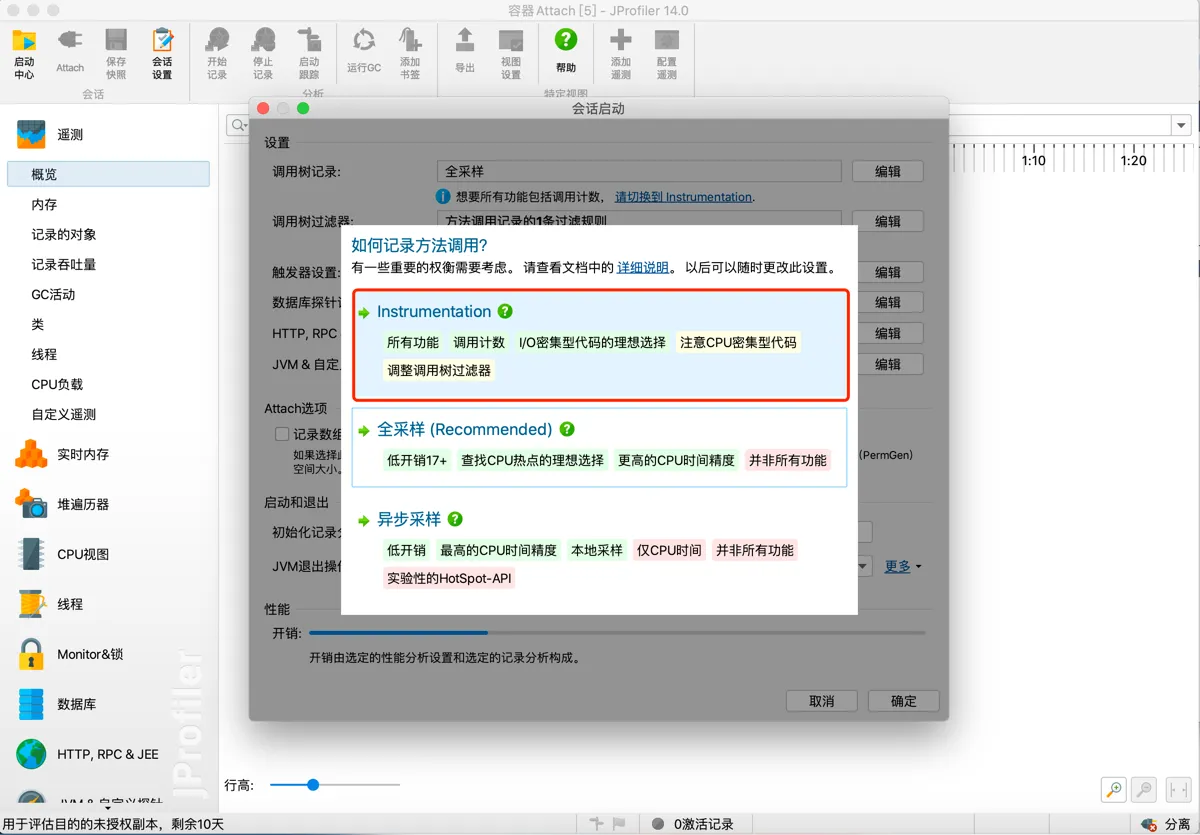Click the 启动跟踪 toolbar icon

(309, 53)
